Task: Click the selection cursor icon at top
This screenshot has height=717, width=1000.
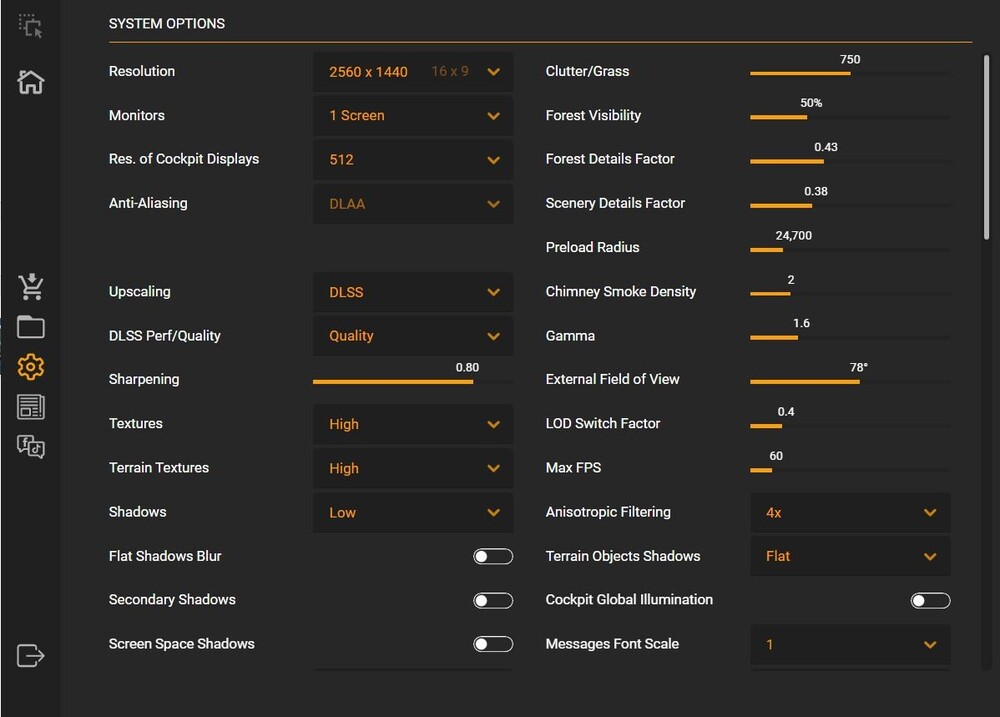Action: tap(31, 26)
